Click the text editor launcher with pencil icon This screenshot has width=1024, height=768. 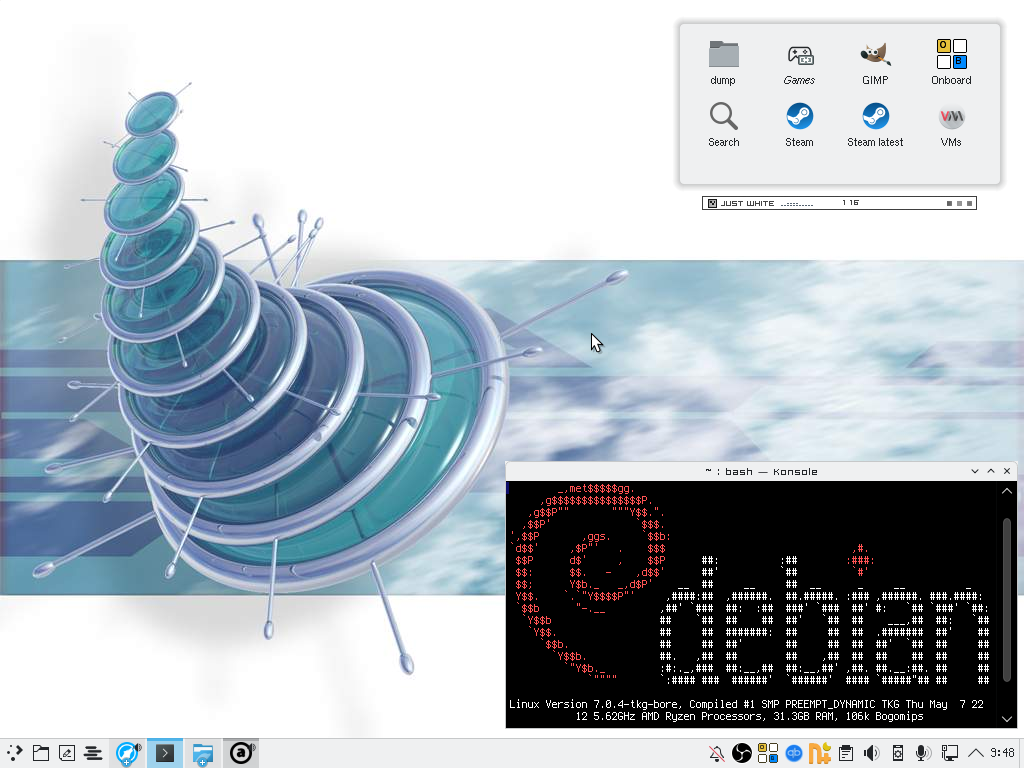coord(67,753)
